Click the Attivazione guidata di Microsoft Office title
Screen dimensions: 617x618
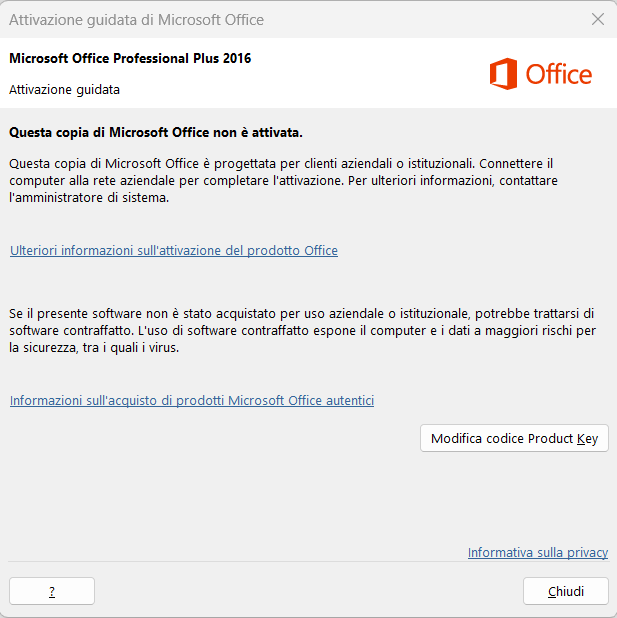[136, 20]
